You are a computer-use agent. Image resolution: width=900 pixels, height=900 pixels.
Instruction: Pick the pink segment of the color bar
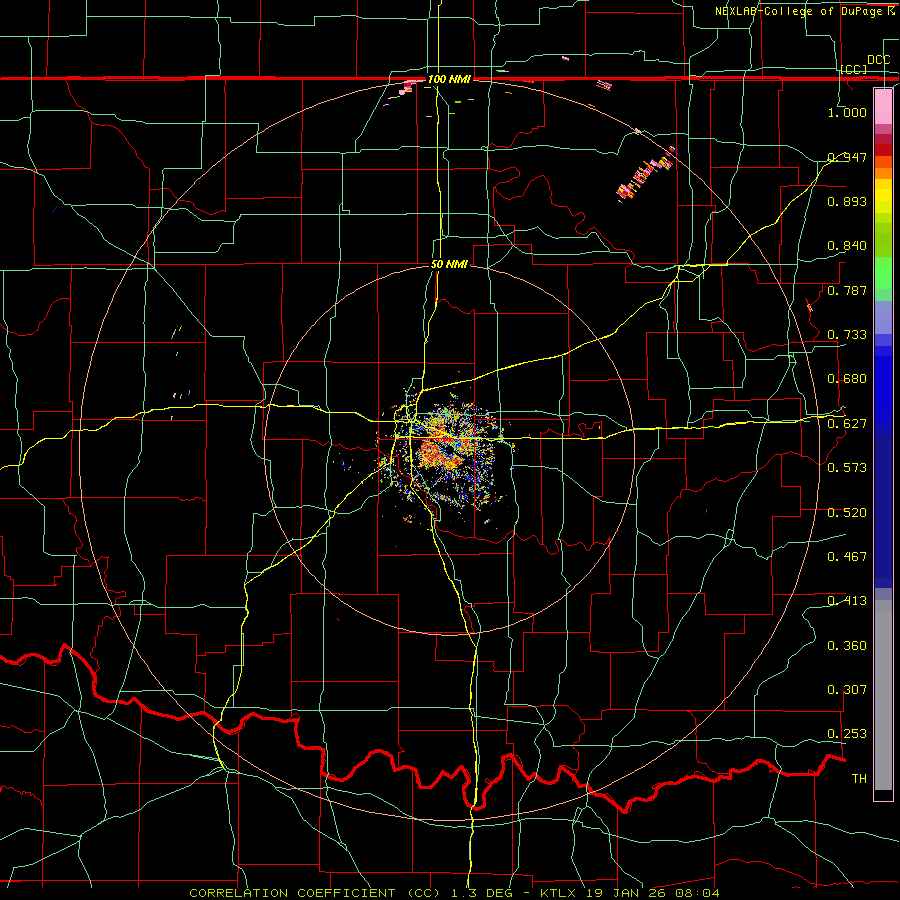(883, 107)
